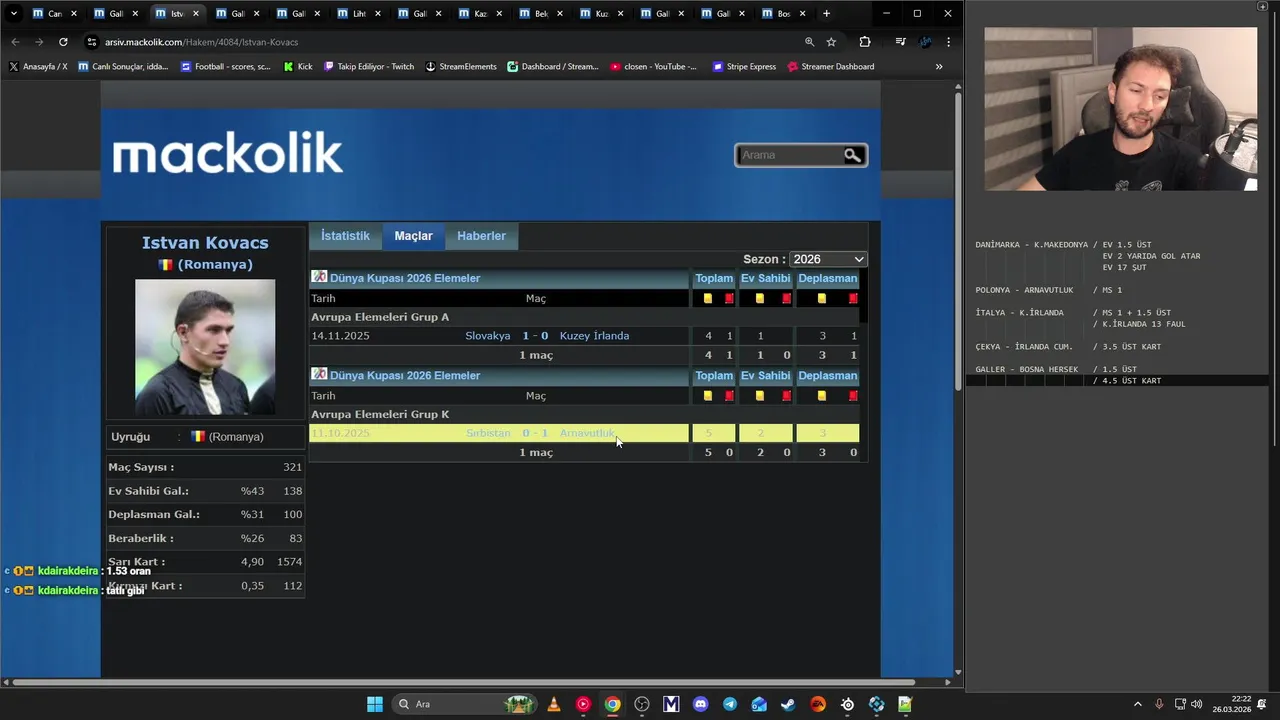Open the Canlı Sonuçlar bookmark
The image size is (1280, 720).
122,67
